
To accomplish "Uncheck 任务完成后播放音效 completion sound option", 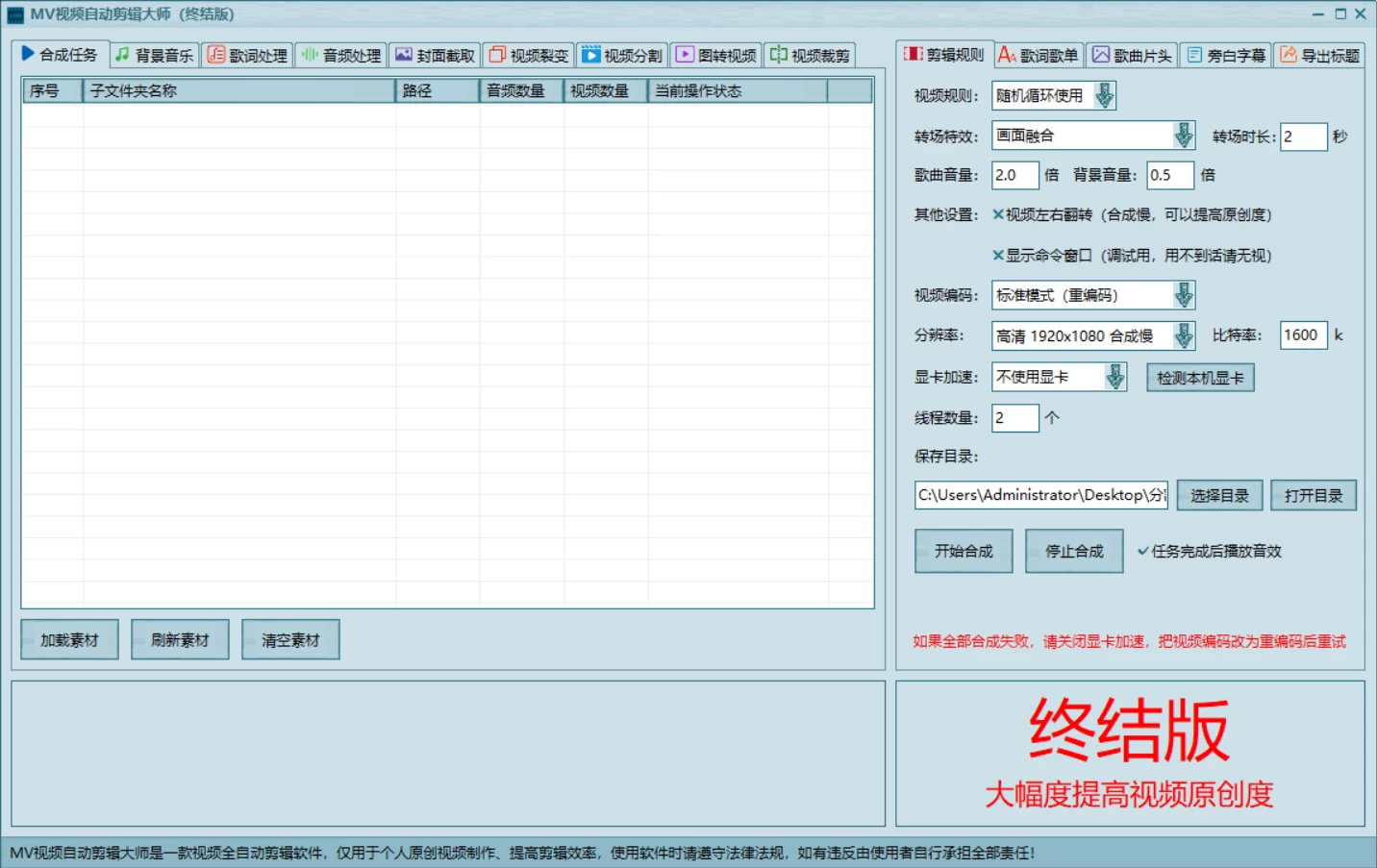I will [1143, 551].
